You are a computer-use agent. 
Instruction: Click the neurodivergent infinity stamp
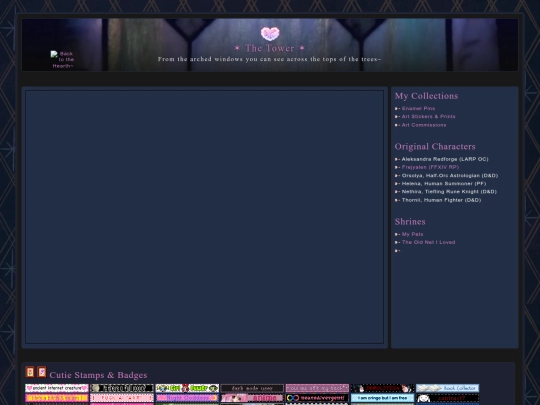(x=317, y=398)
